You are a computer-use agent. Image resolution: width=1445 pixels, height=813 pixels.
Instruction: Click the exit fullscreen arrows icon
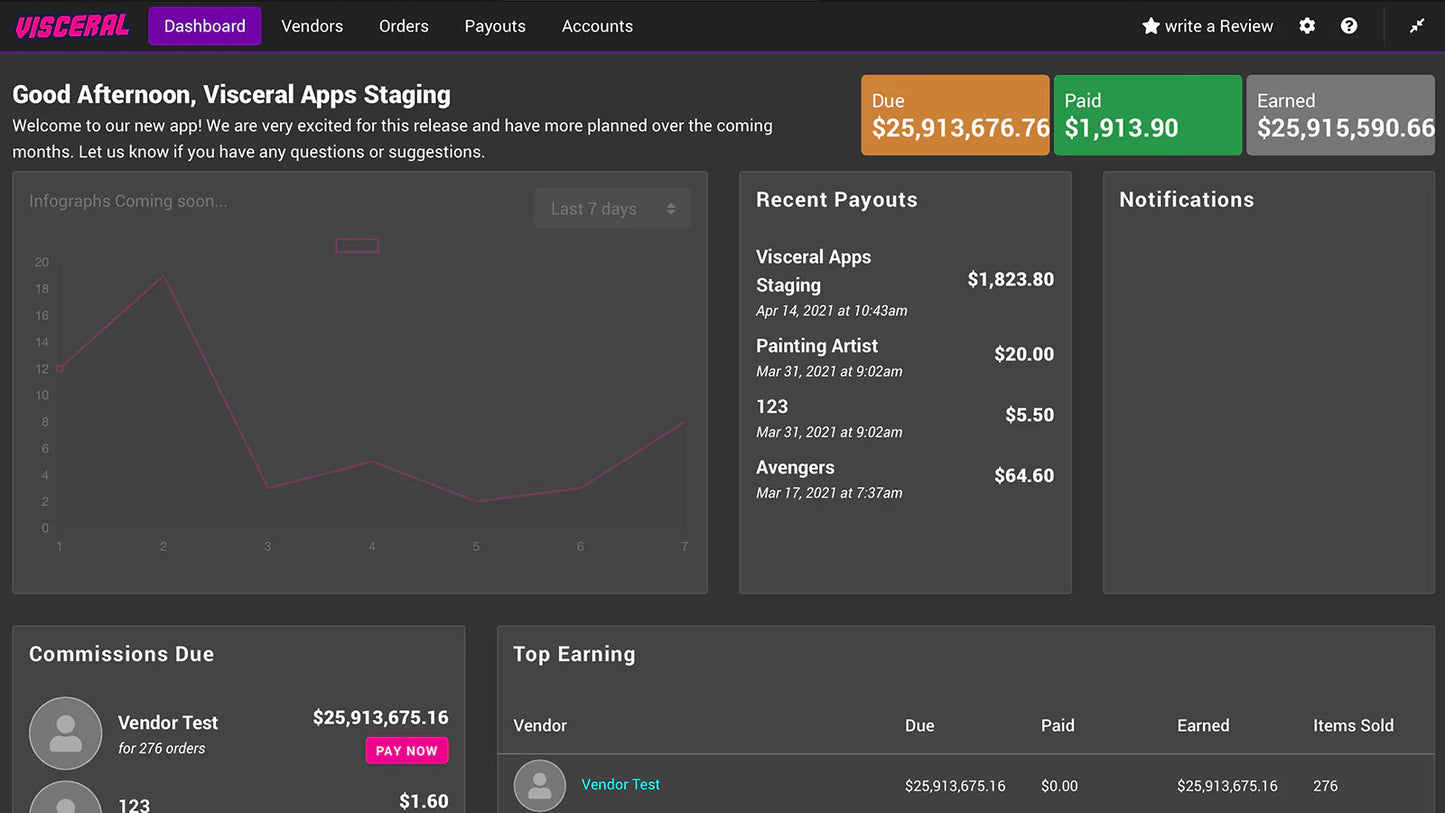point(1417,26)
